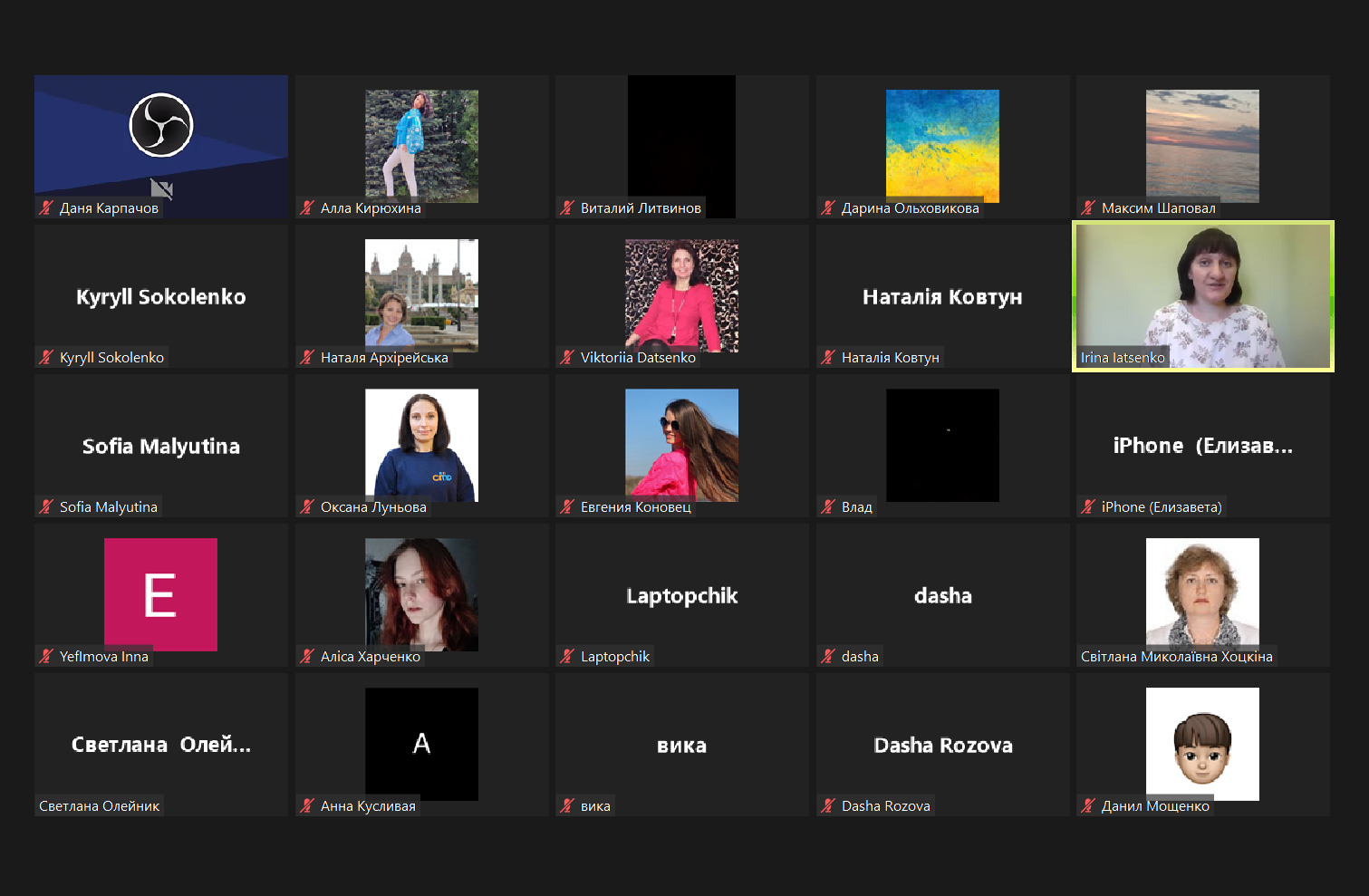Click the muted mic icon beside Viktoriia Datsenko
The image size is (1369, 896).
tap(567, 357)
